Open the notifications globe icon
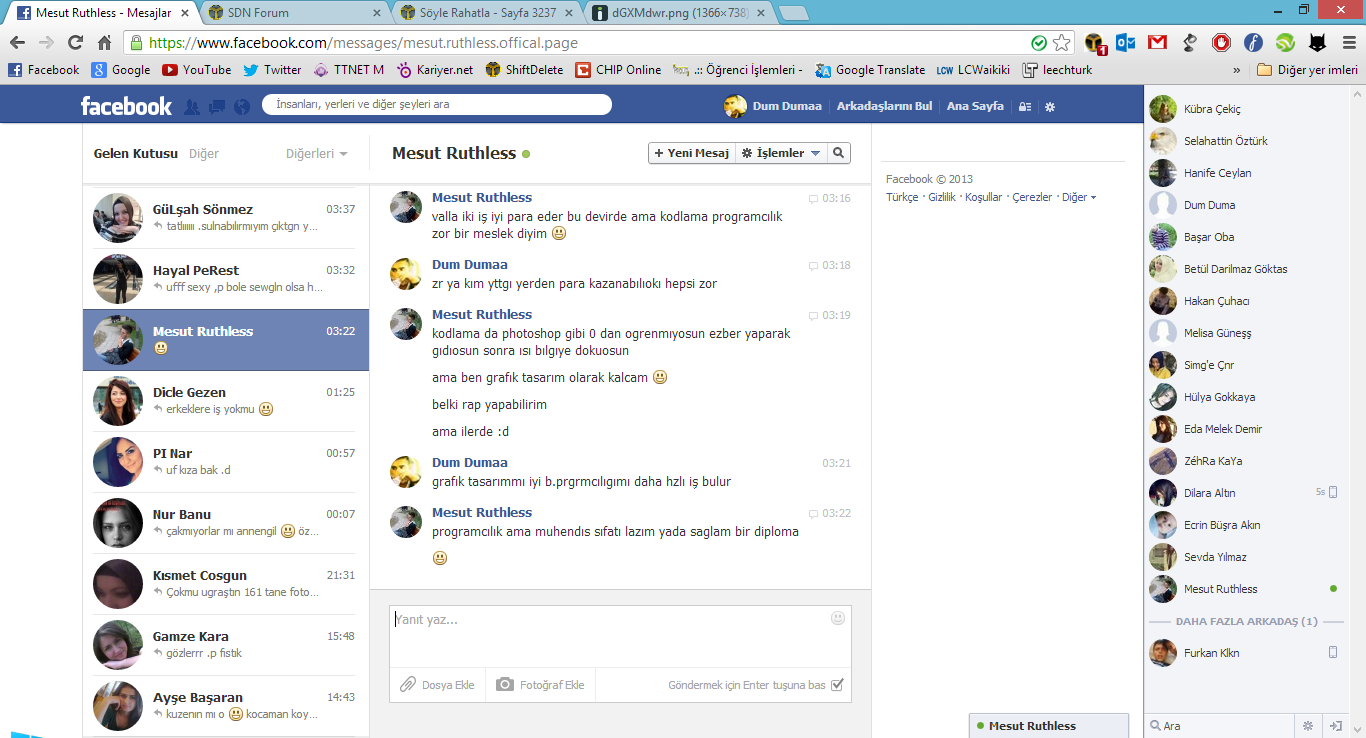The image size is (1366, 738). click(x=241, y=106)
